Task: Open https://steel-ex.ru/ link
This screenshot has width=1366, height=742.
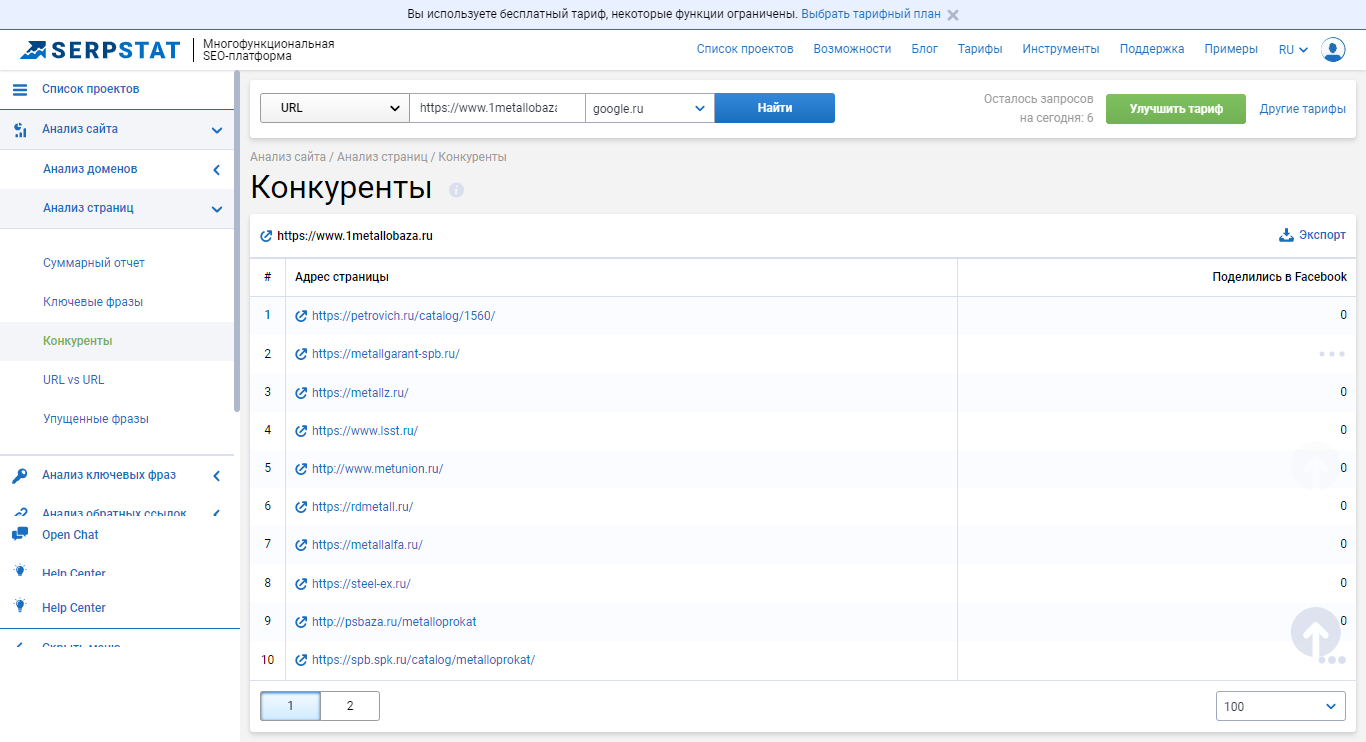Action: pyautogui.click(x=361, y=584)
